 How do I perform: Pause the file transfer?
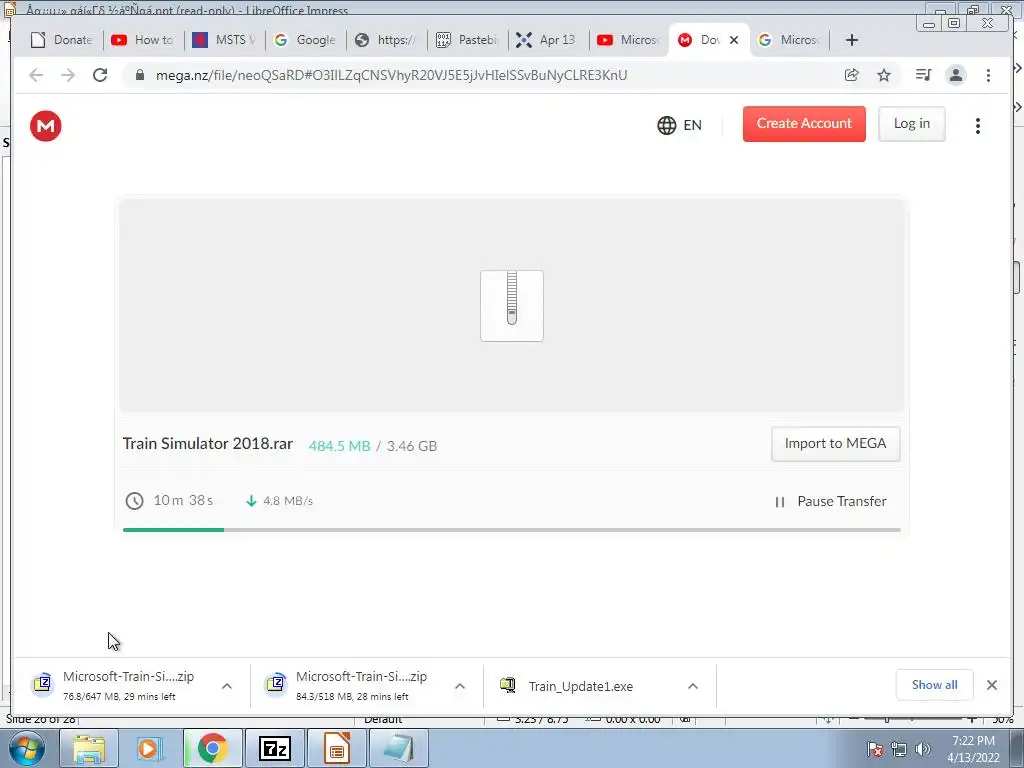click(x=830, y=502)
